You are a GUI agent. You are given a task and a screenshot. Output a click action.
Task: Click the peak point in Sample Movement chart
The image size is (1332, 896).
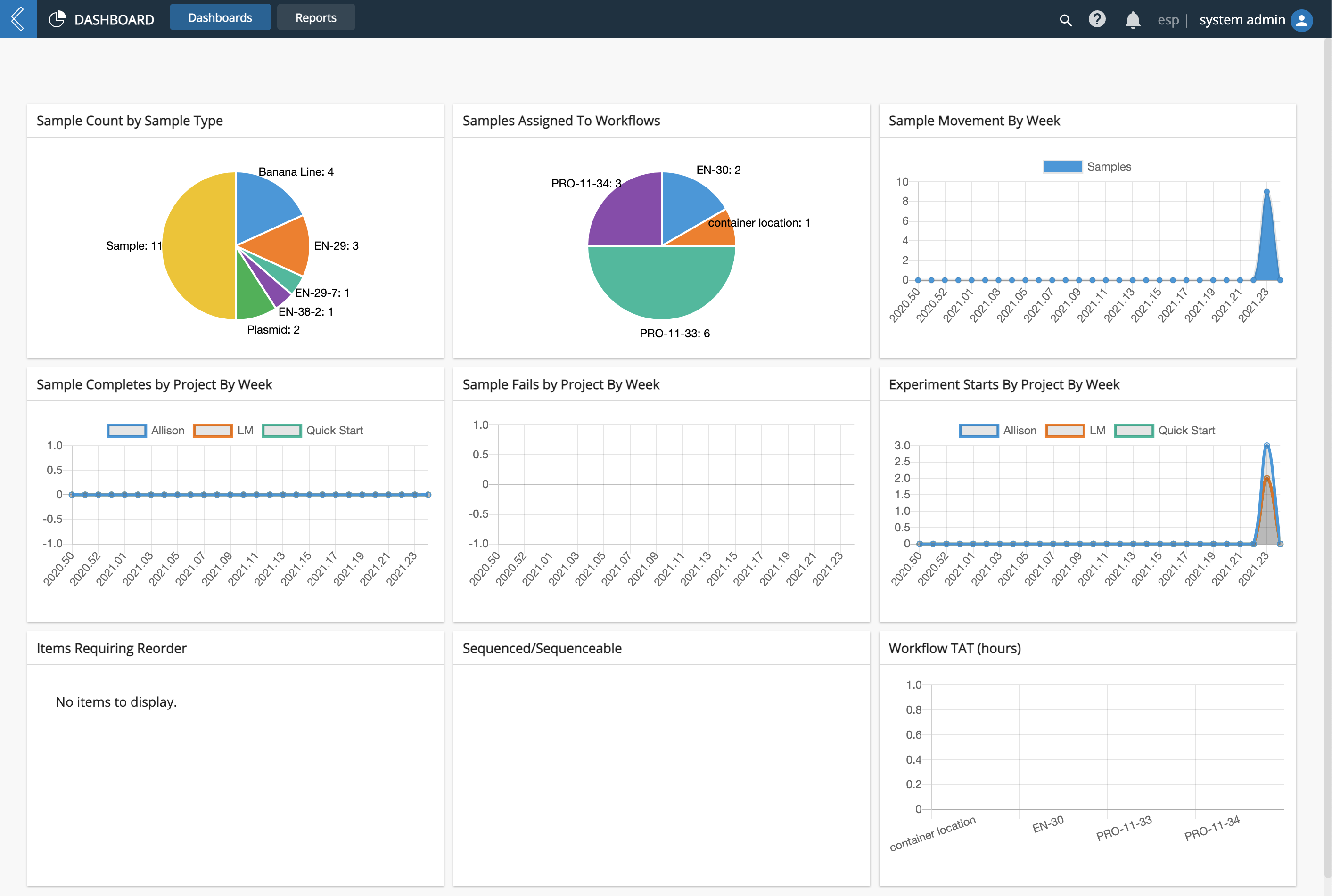click(1266, 192)
